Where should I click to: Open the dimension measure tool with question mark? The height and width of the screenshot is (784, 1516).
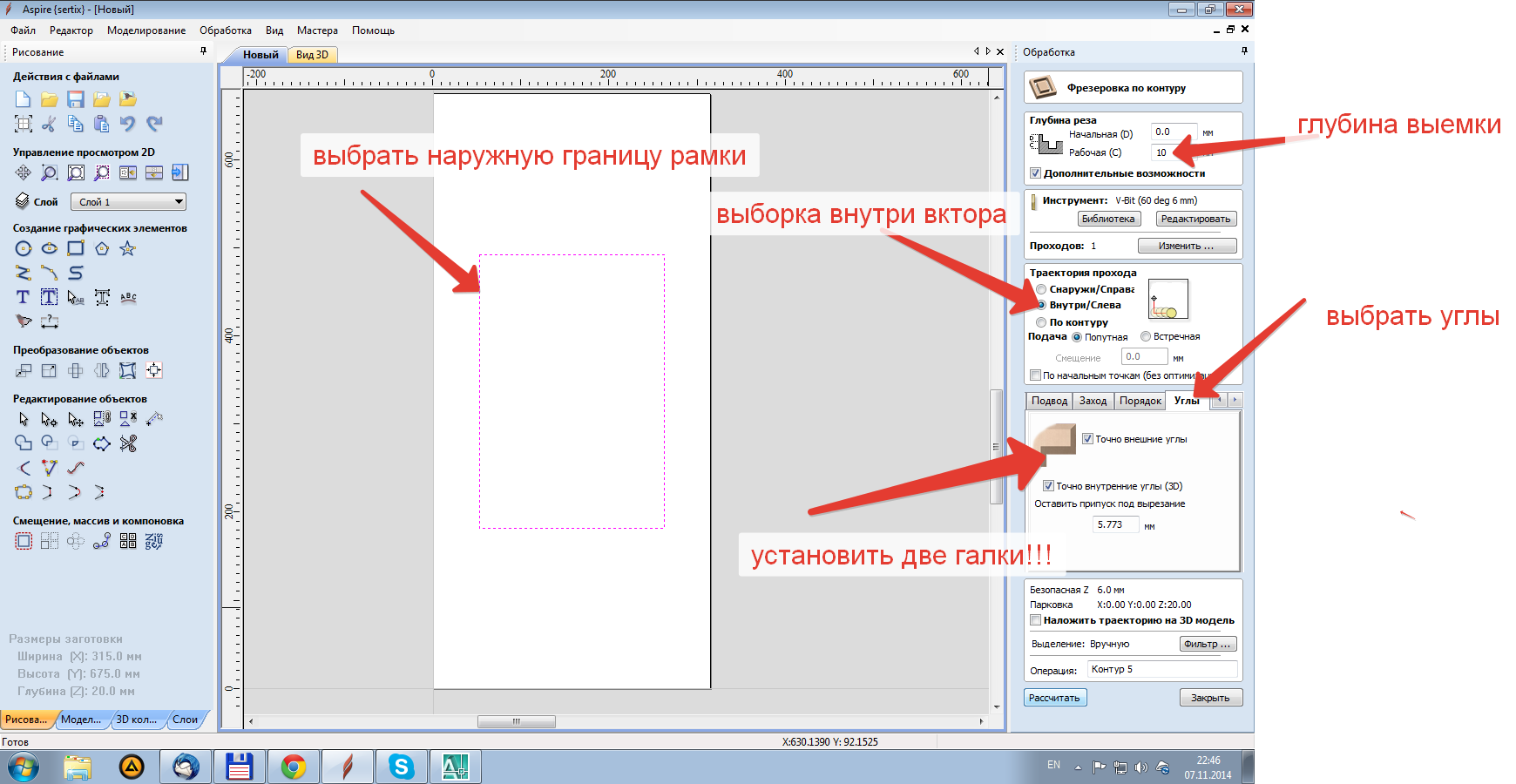pos(50,321)
